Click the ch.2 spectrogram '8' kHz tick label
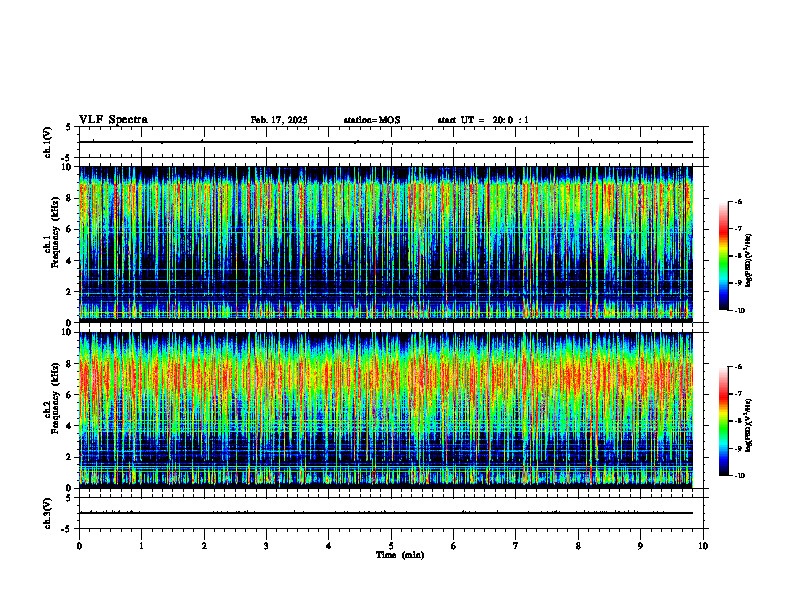 [x=71, y=364]
